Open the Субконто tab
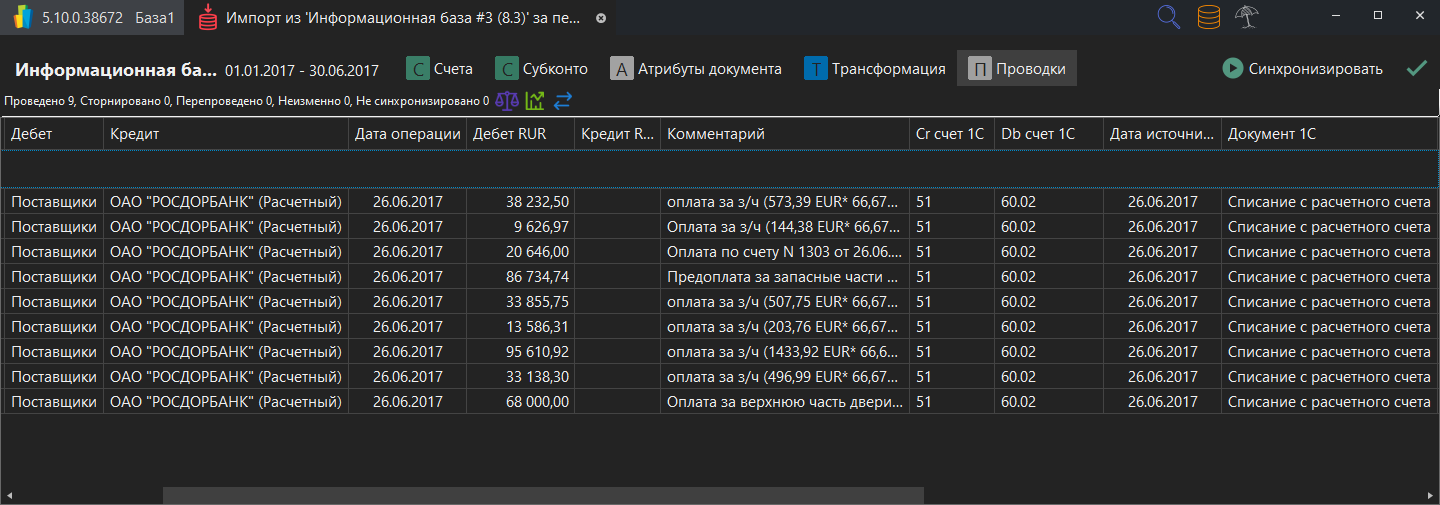 coord(542,69)
